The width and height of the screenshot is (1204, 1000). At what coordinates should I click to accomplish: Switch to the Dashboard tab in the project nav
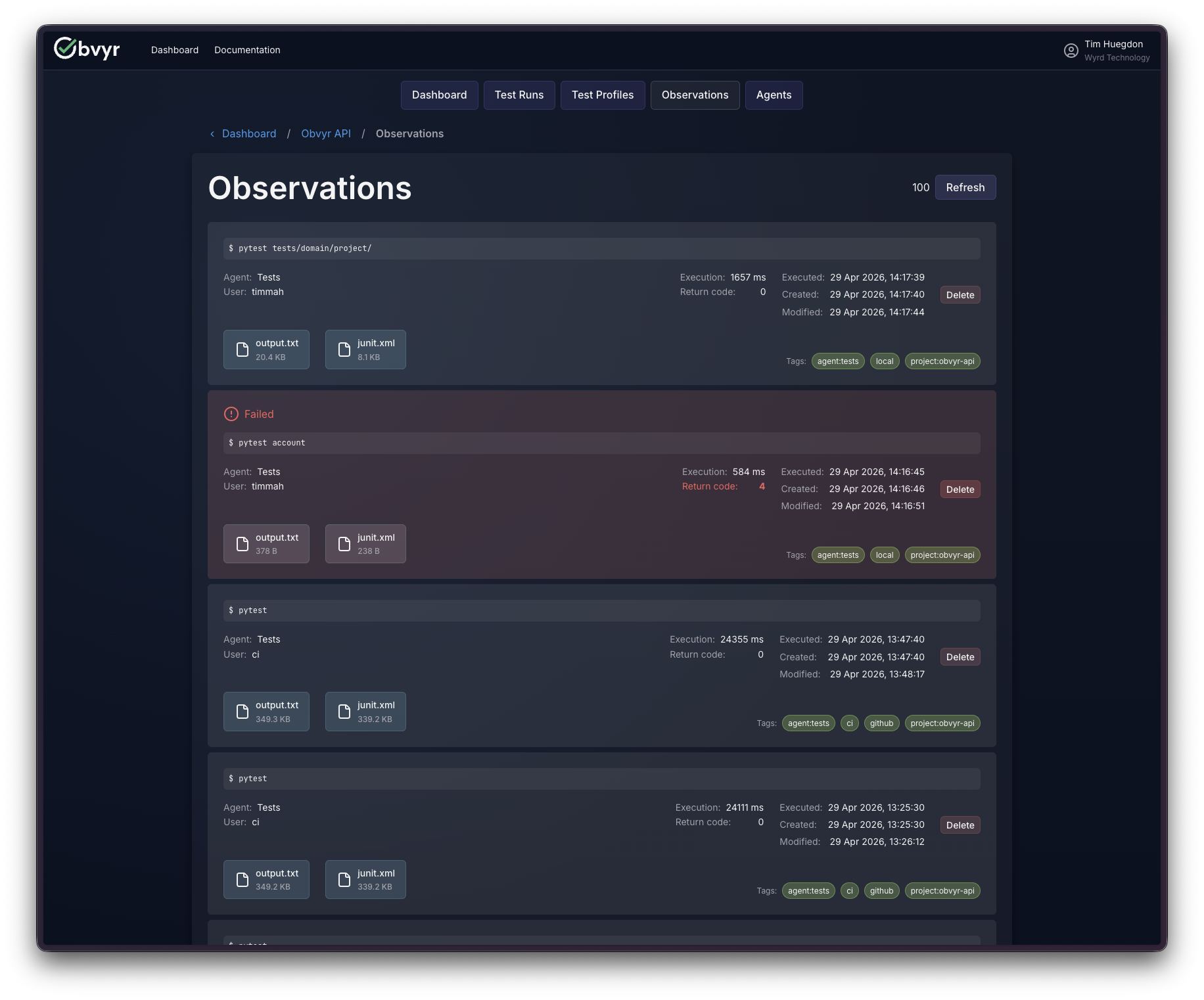440,95
